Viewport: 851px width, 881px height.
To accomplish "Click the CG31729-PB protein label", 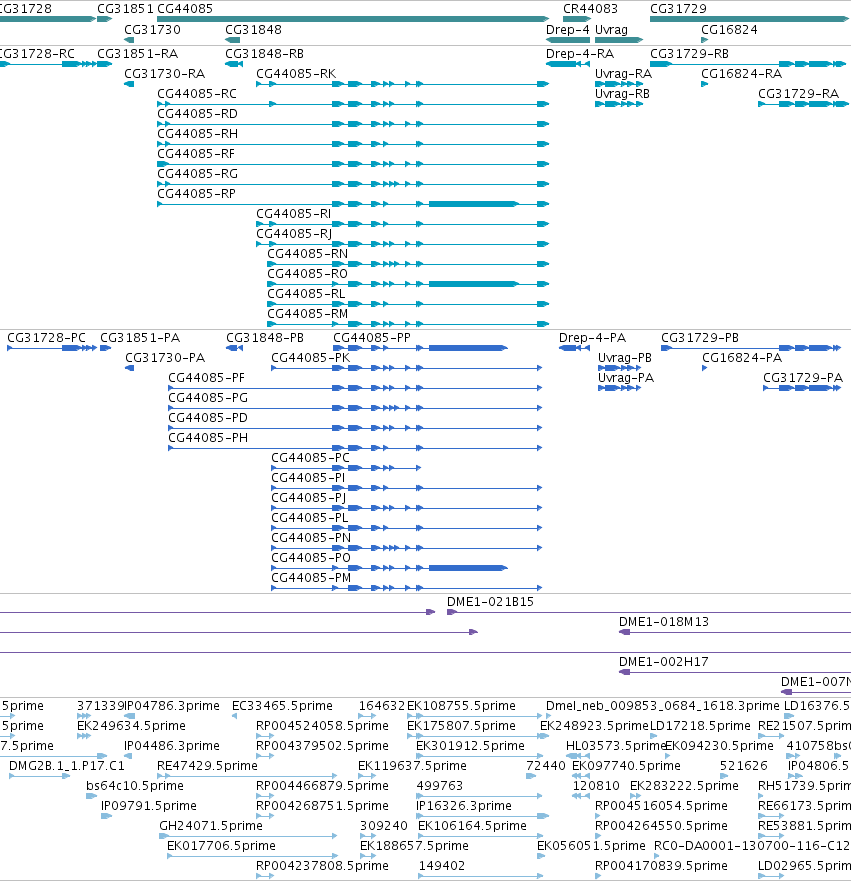I will tap(700, 338).
